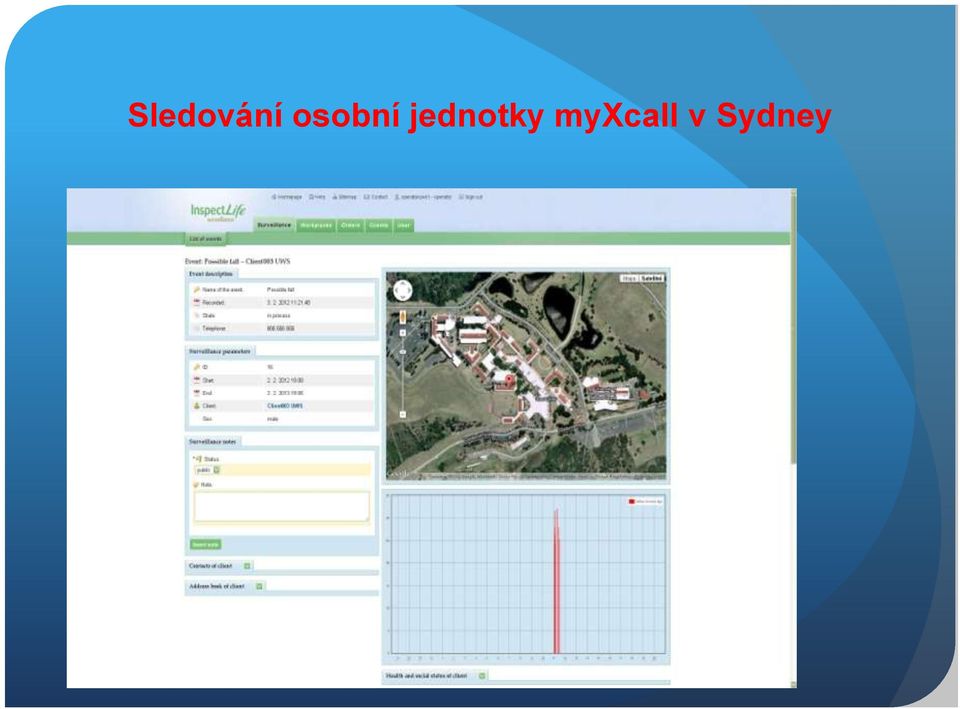This screenshot has width=960, height=709.
Task: Expand Health and social status of client
Action: [x=482, y=676]
